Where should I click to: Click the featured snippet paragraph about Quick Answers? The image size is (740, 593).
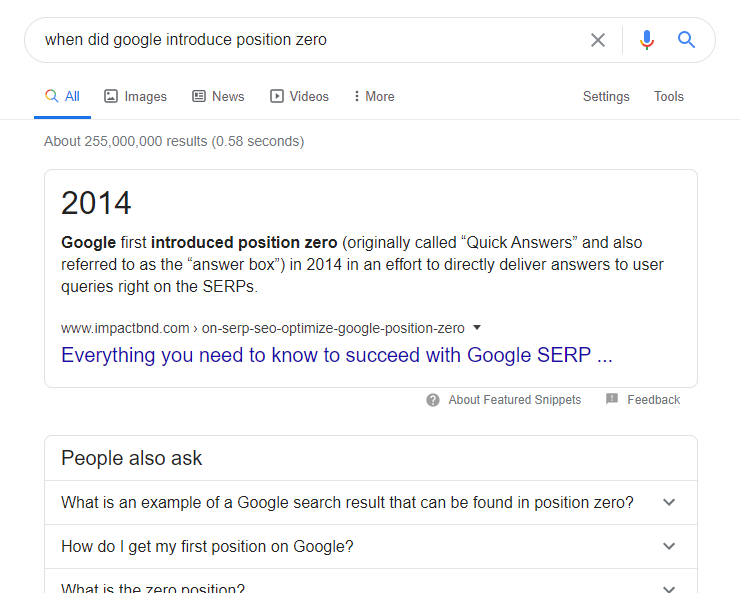pos(362,264)
